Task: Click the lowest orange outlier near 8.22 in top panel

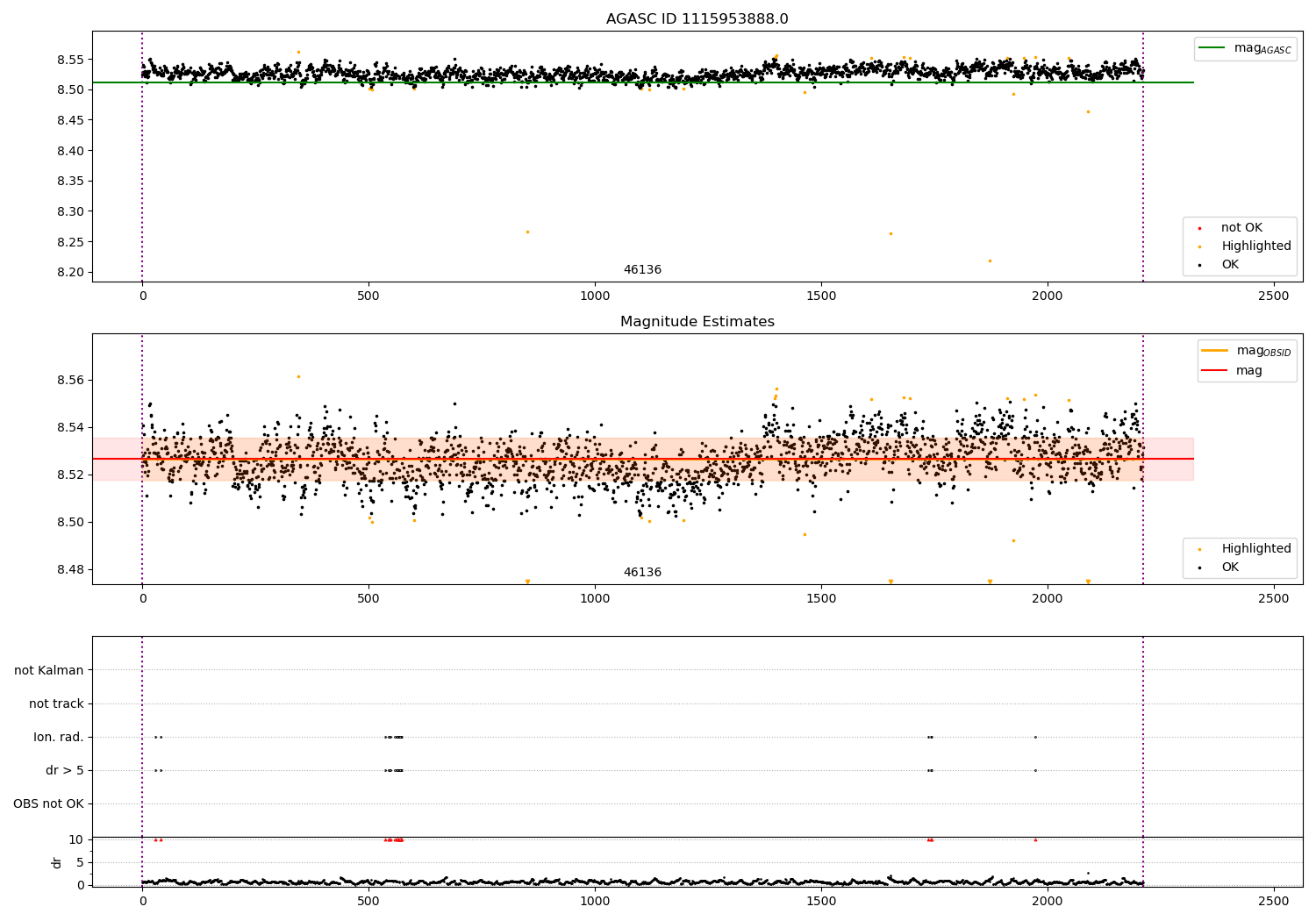Action: pos(990,261)
